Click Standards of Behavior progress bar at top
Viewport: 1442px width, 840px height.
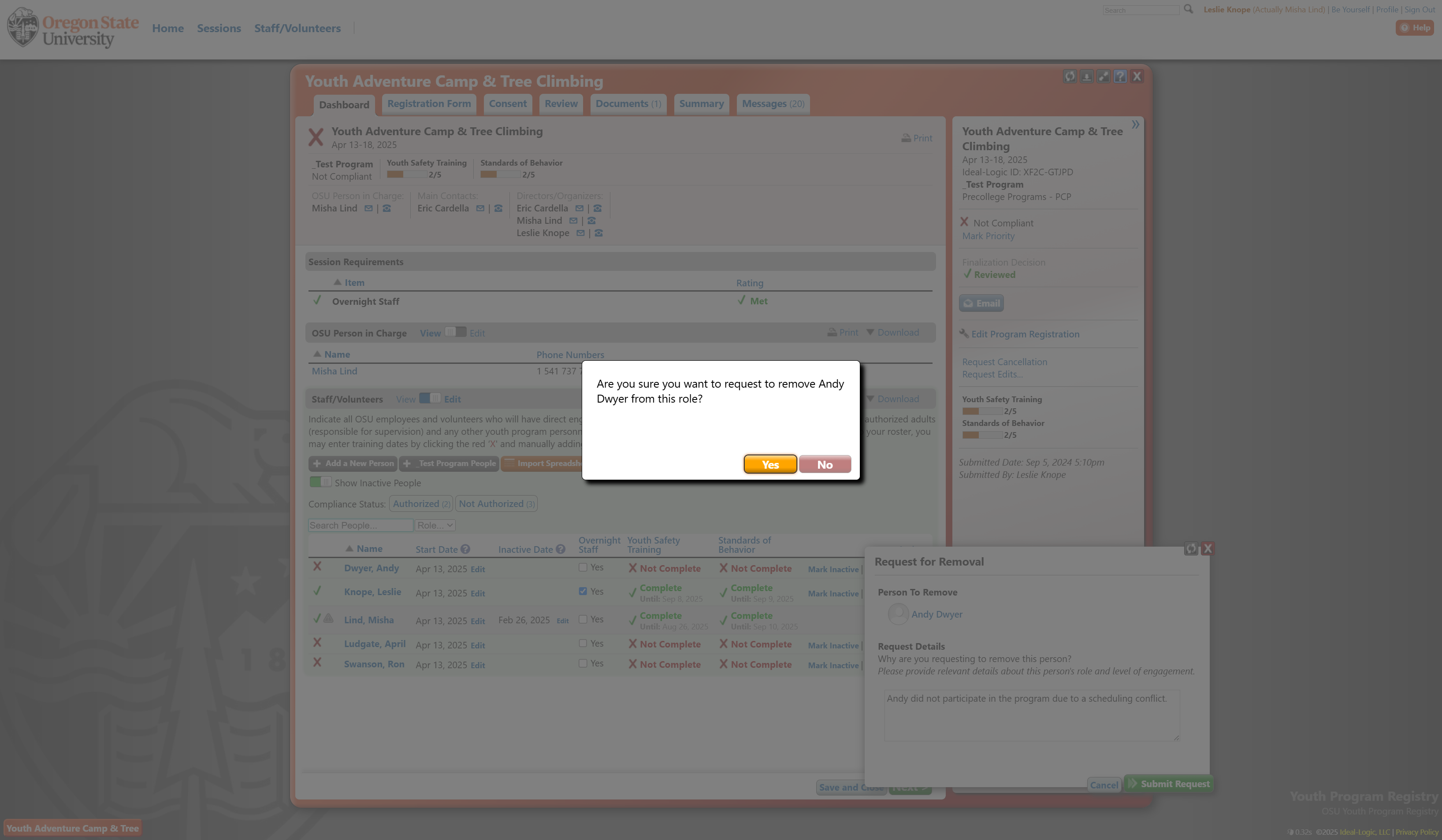(x=500, y=174)
